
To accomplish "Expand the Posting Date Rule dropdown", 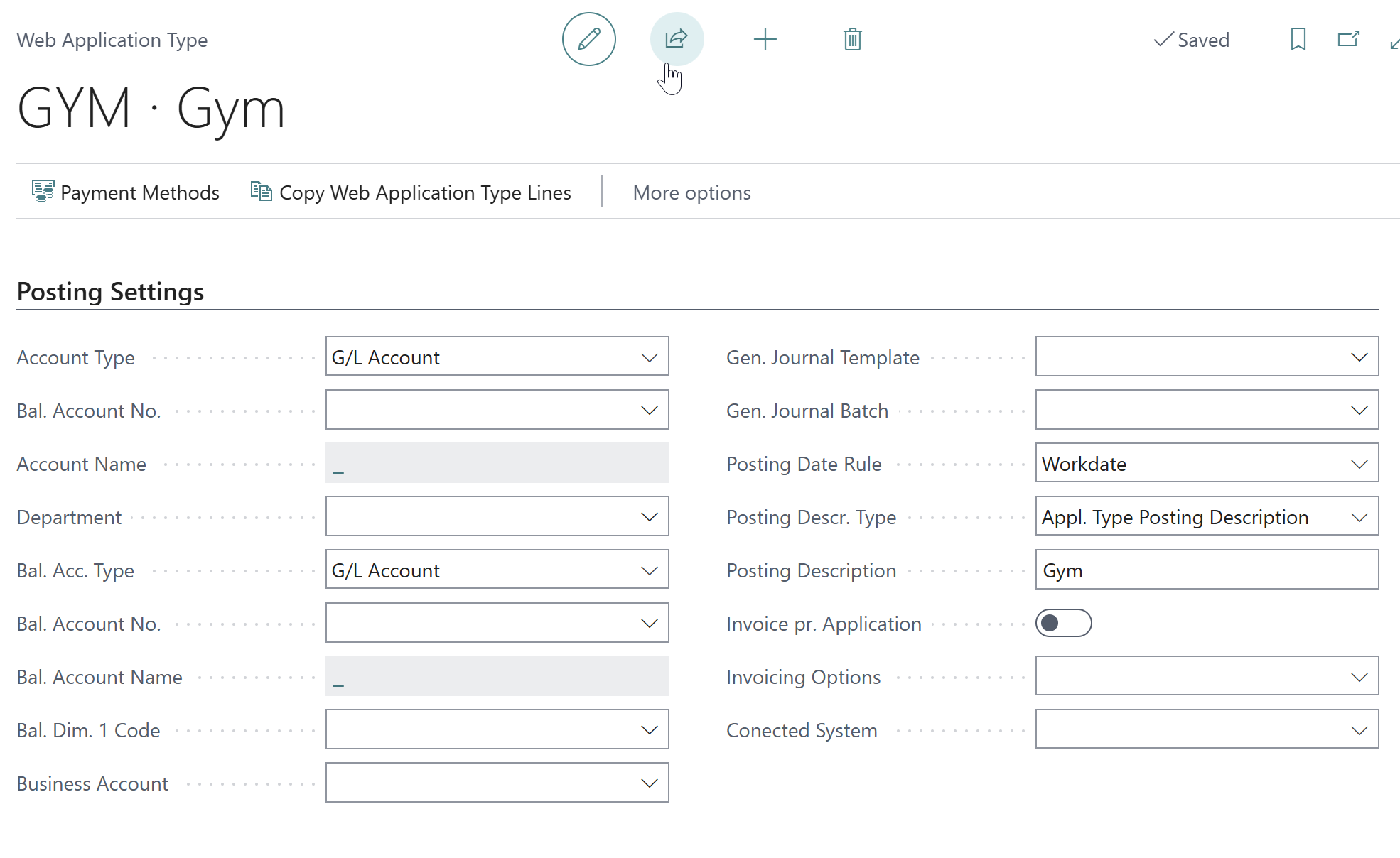I will coord(1207,463).
